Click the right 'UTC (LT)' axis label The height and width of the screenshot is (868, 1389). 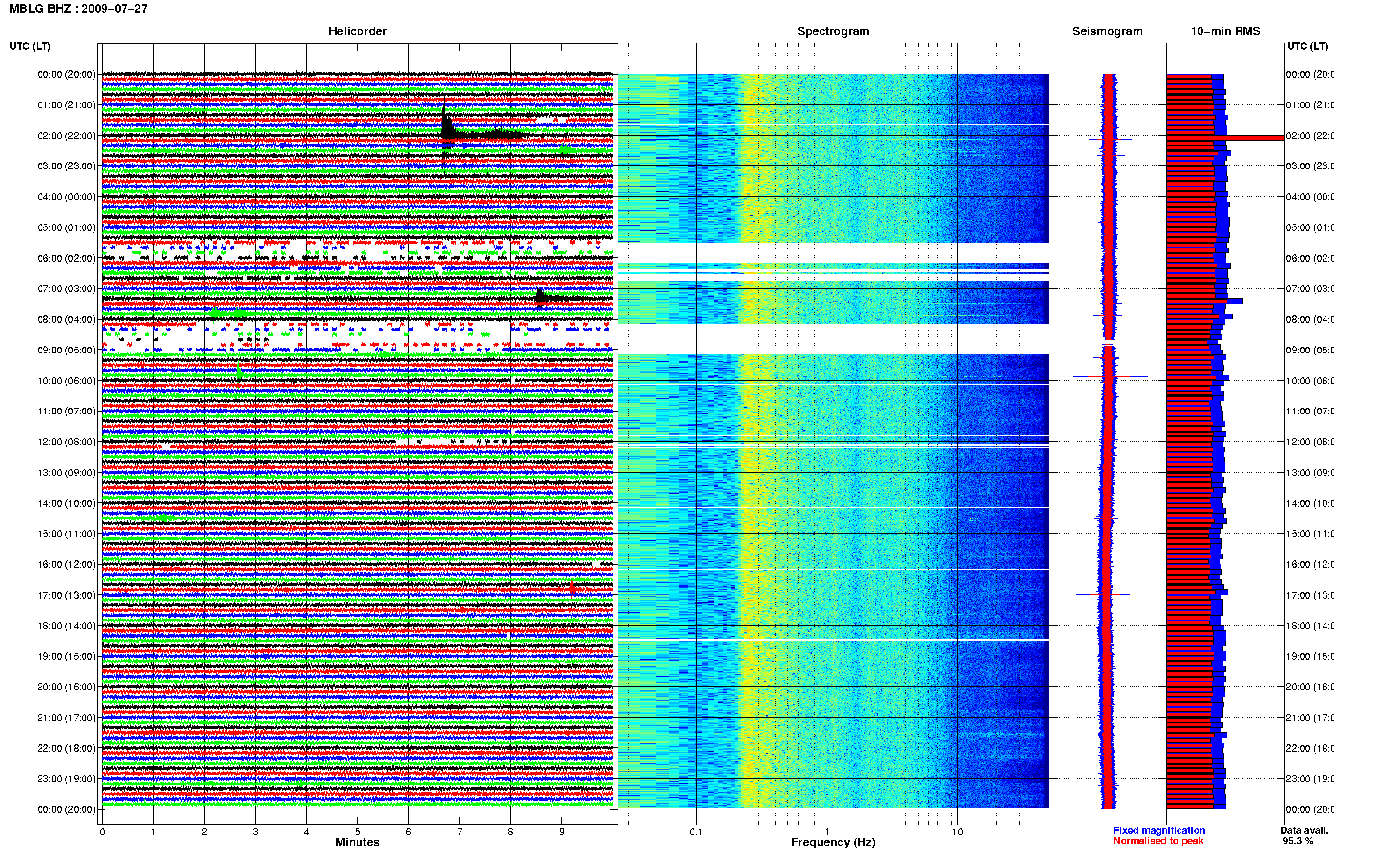coord(1307,46)
